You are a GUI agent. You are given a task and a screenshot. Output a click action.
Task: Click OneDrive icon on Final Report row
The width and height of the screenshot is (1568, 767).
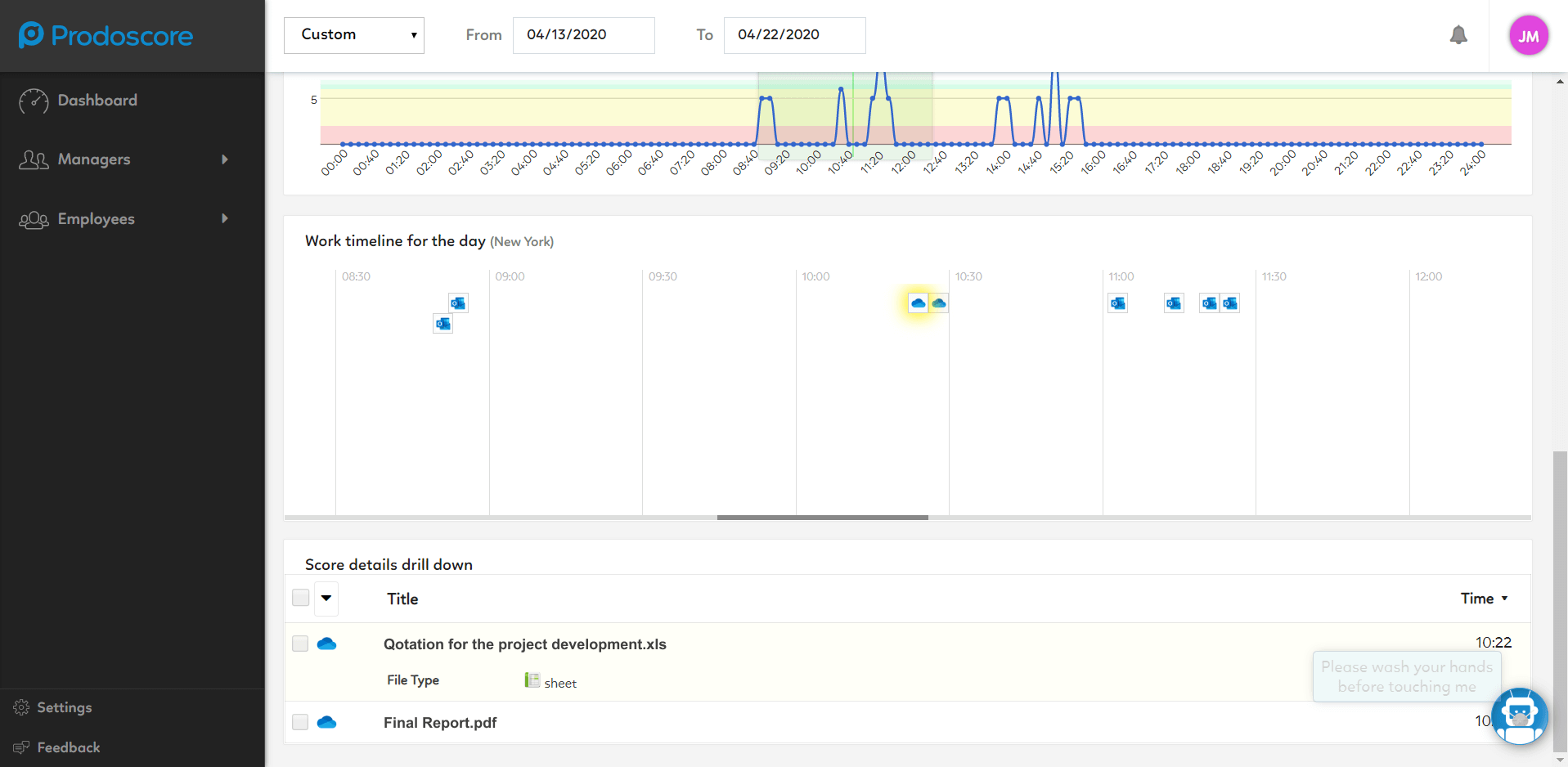tap(326, 723)
